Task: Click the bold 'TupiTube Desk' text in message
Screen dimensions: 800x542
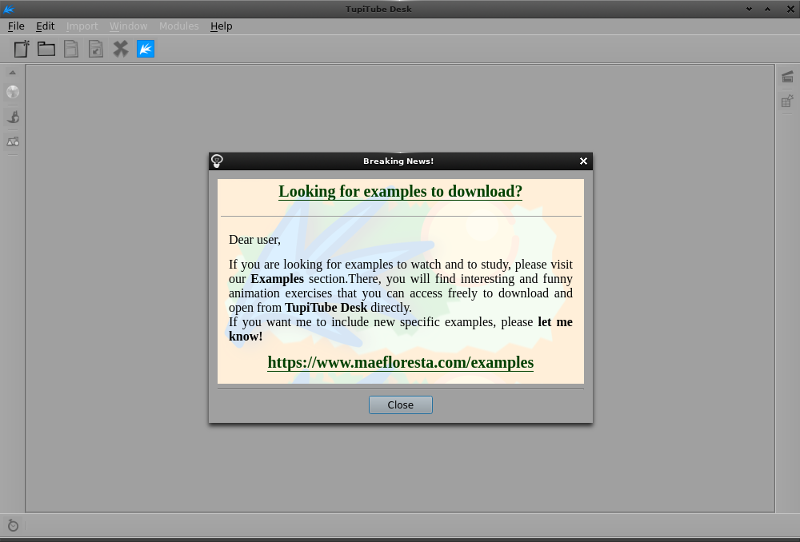Action: pyautogui.click(x=326, y=307)
